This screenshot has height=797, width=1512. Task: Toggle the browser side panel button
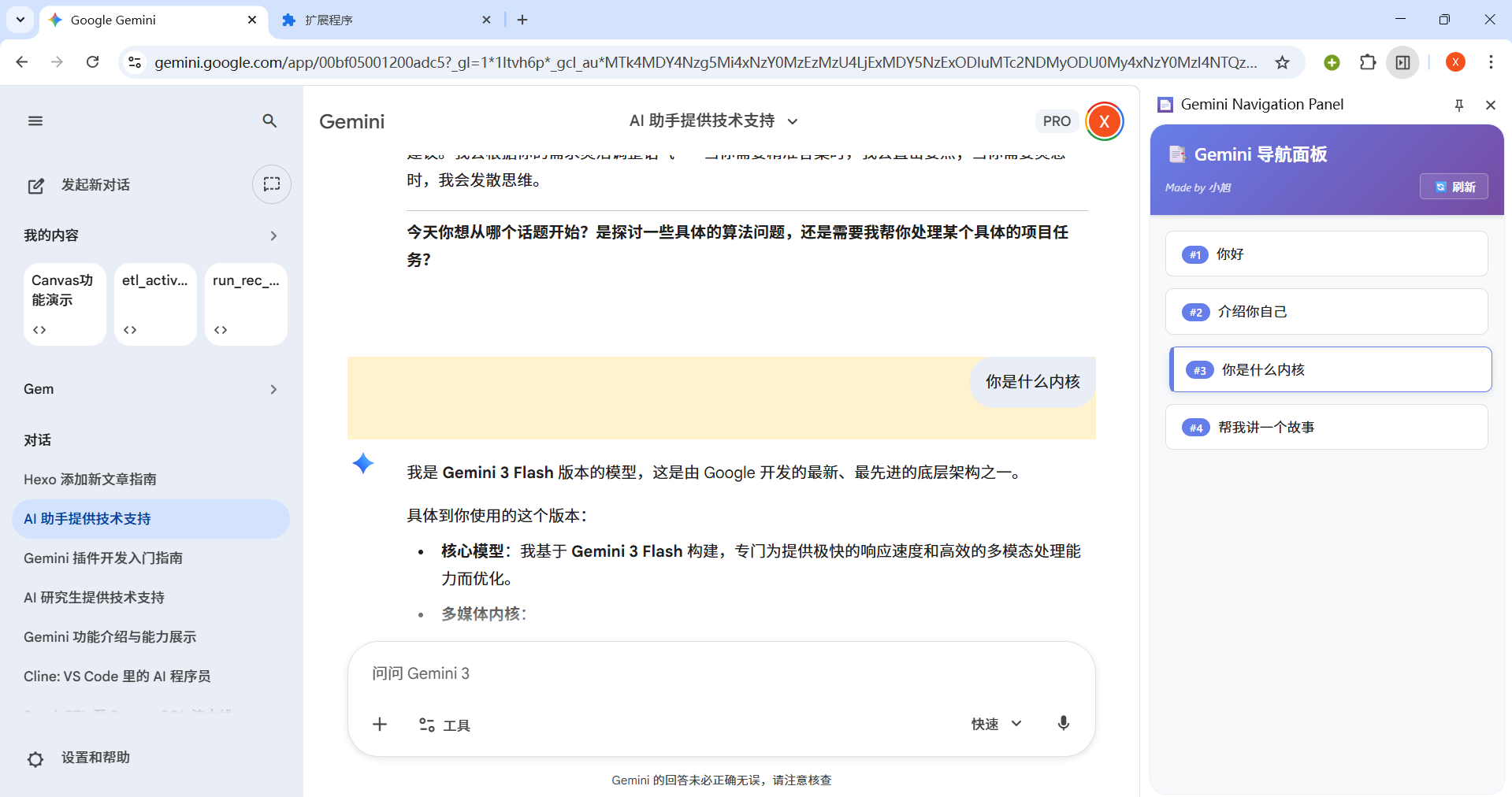click(x=1402, y=62)
